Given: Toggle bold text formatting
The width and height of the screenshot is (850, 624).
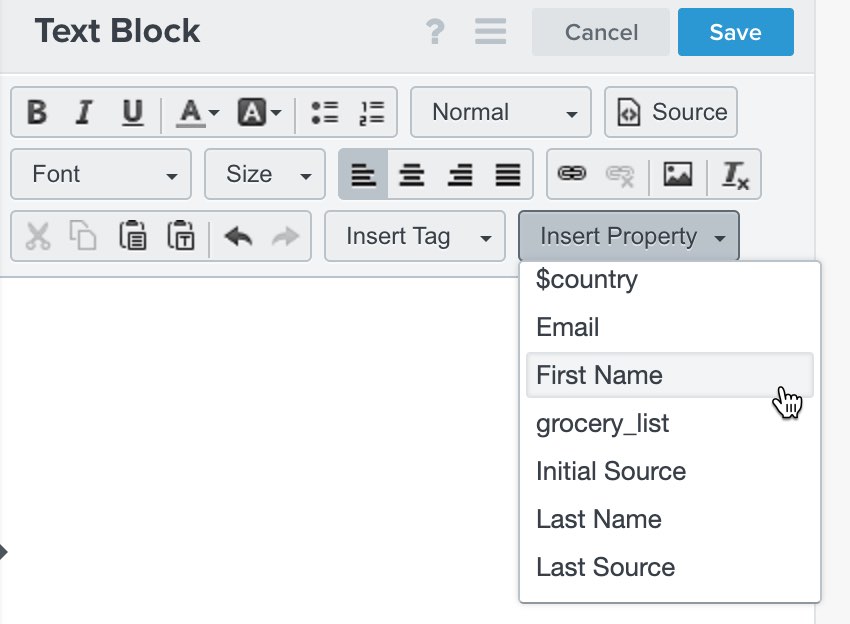Looking at the screenshot, I should [x=37, y=112].
